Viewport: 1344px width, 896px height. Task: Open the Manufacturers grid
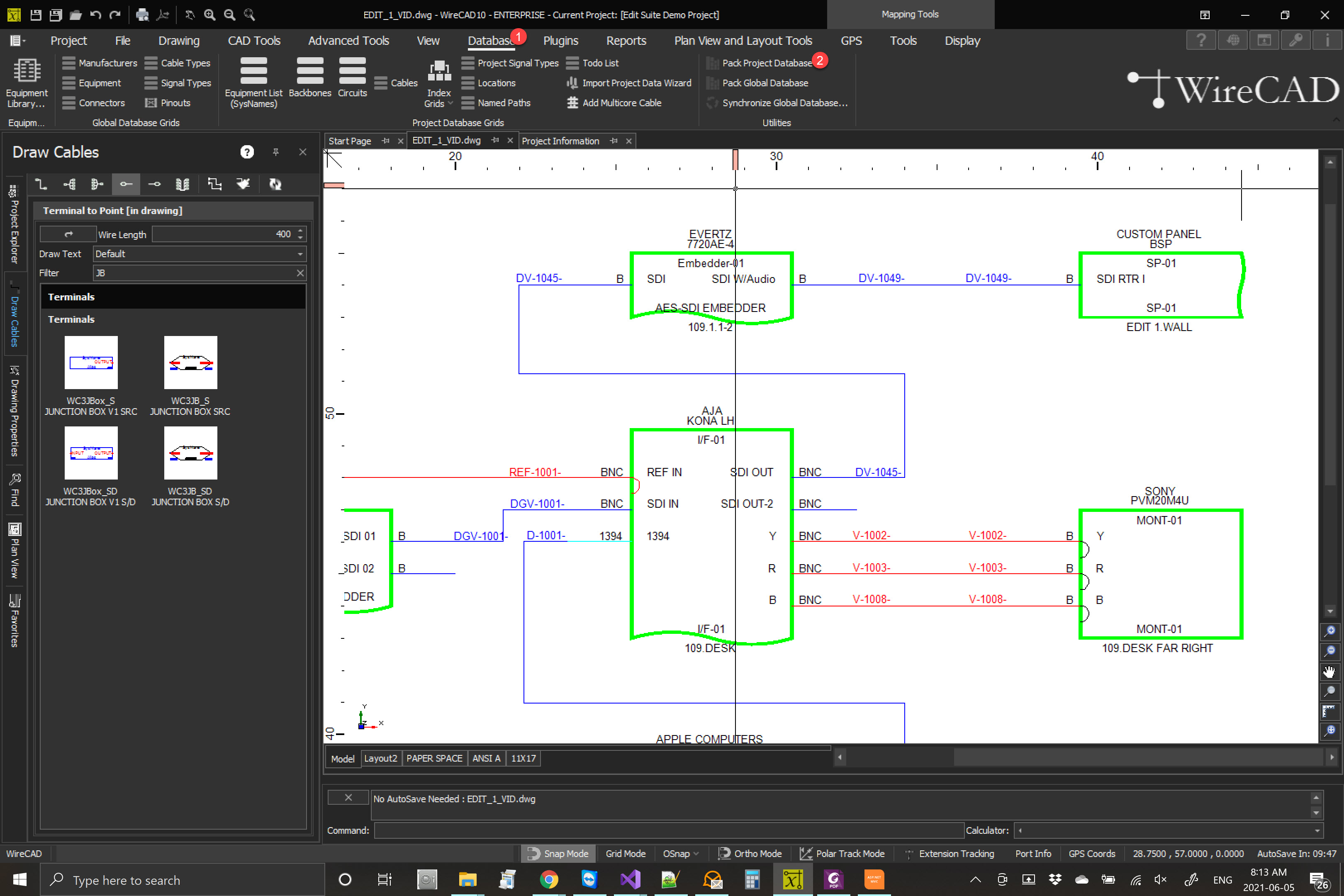(100, 63)
